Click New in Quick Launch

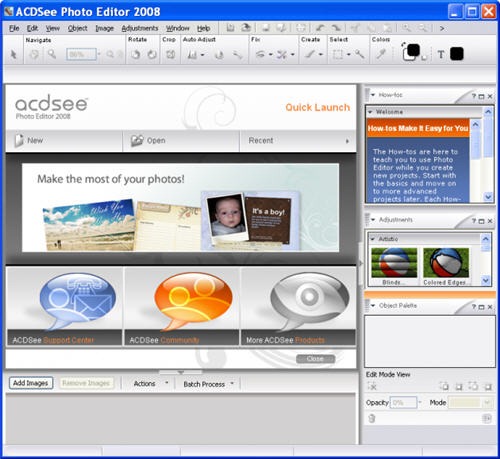tap(64, 141)
